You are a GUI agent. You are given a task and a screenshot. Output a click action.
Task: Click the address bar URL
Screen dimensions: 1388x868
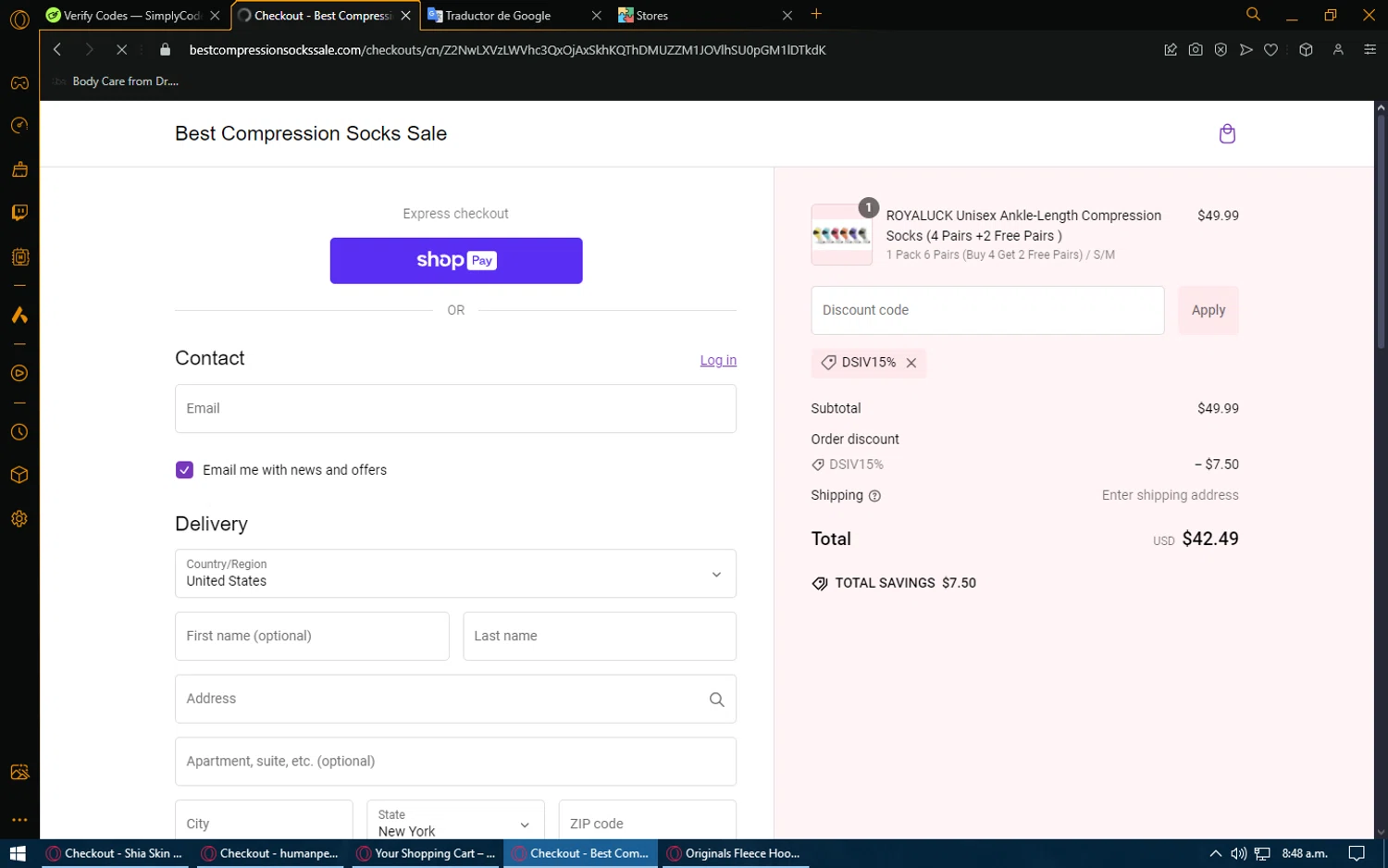[x=507, y=50]
